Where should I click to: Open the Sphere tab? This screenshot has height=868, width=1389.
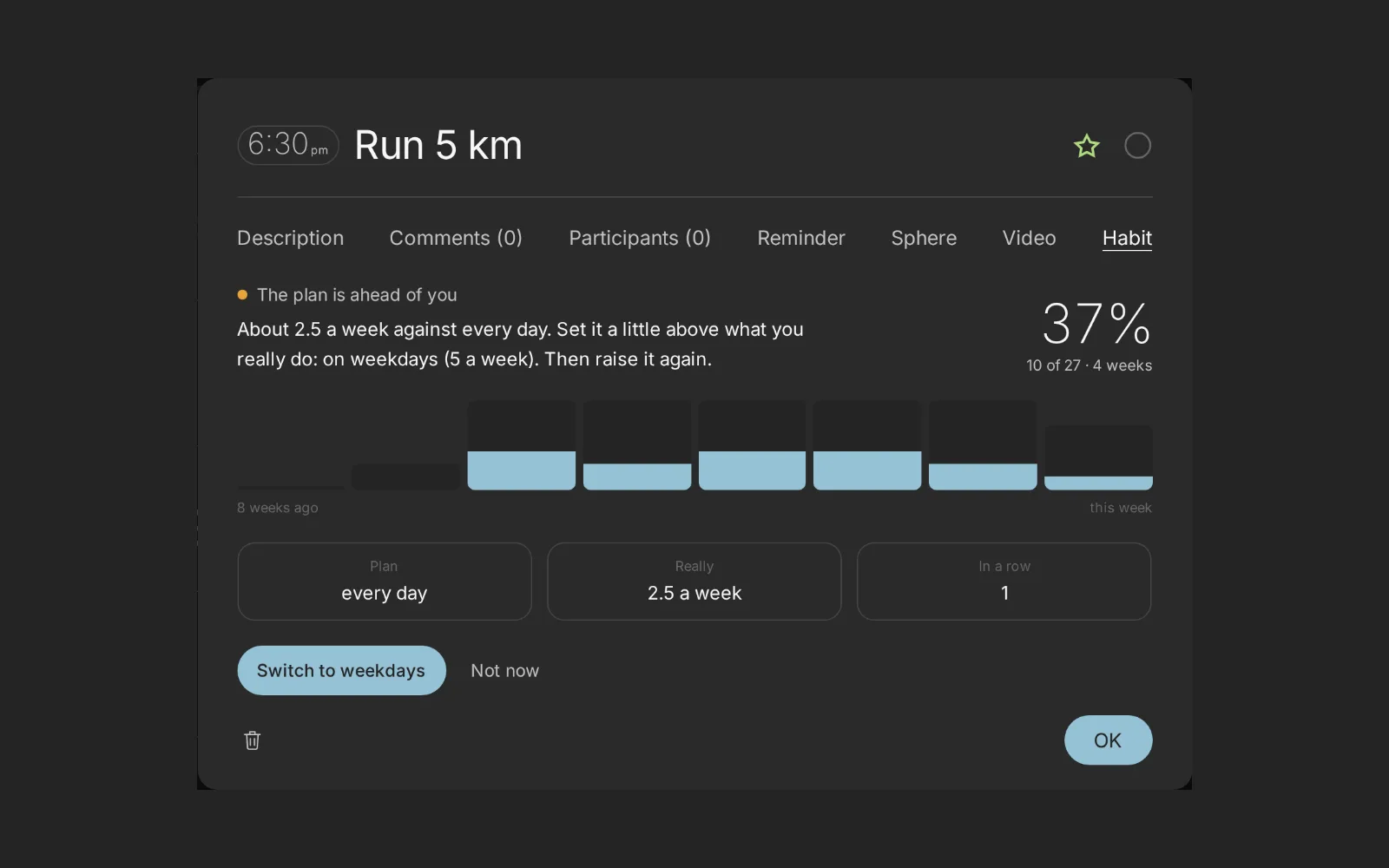[924, 238]
